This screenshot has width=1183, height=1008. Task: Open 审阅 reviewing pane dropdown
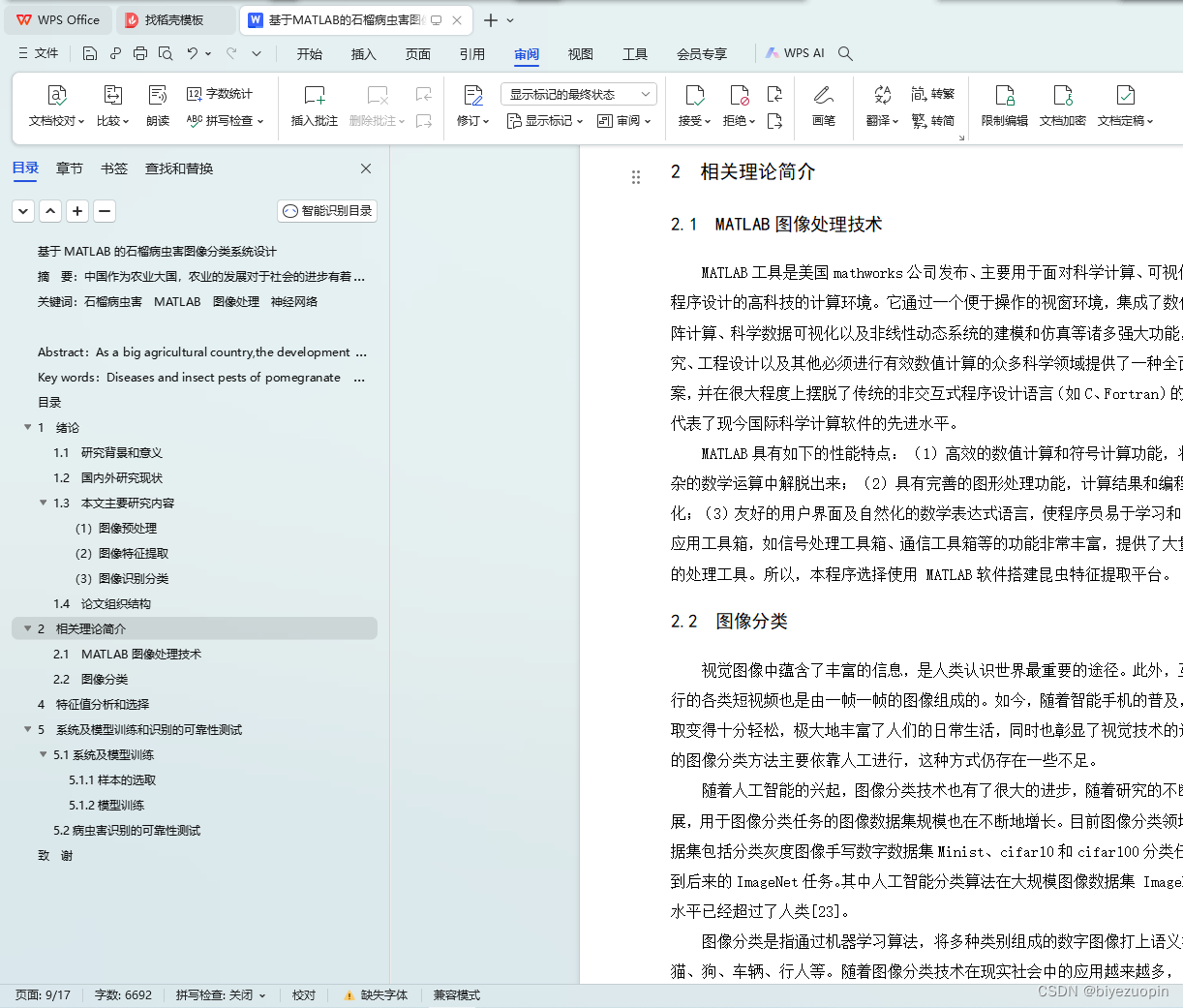pos(624,121)
